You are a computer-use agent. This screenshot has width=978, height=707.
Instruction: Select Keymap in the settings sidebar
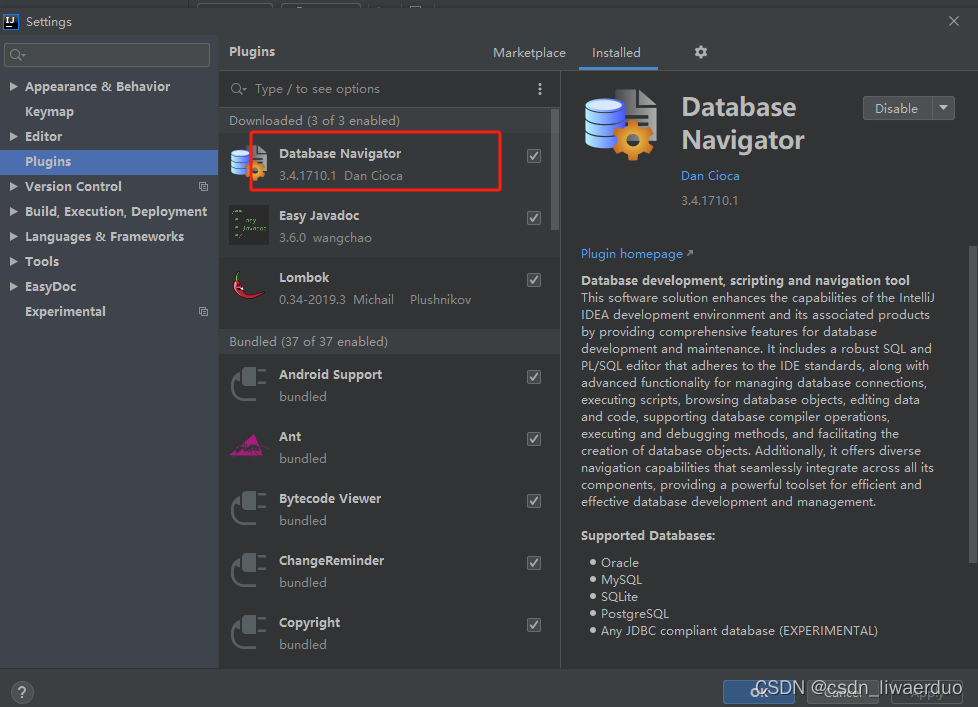(48, 111)
